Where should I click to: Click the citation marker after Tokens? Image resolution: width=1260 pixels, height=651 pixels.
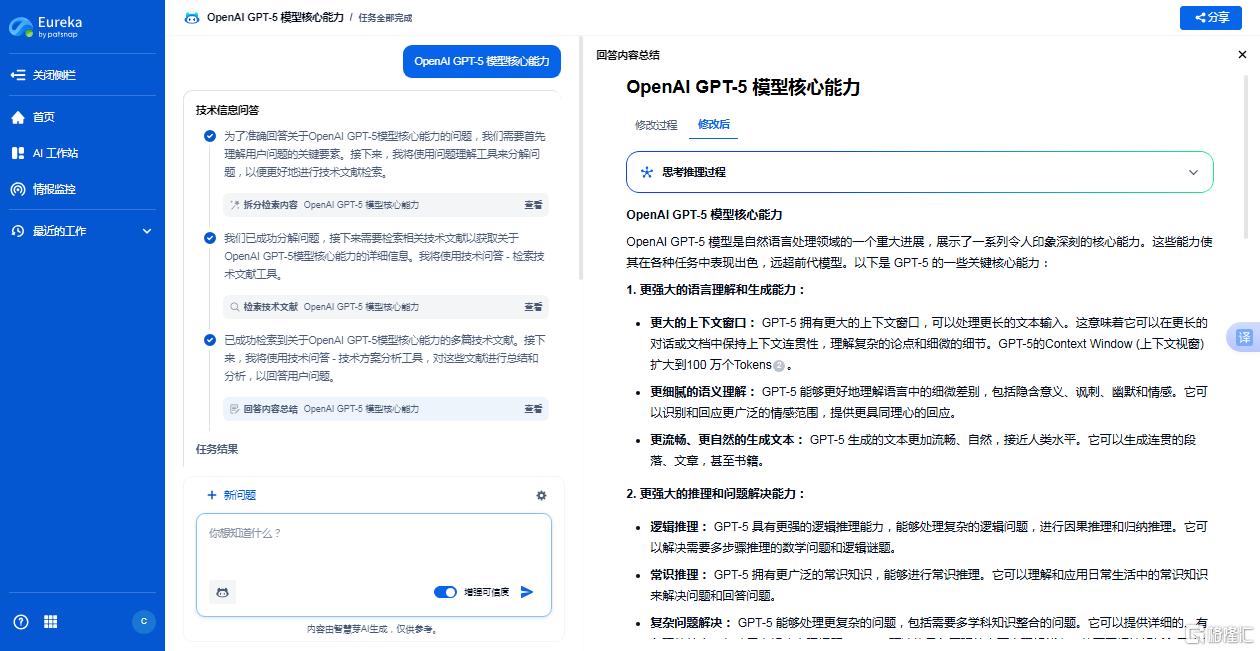coord(779,366)
